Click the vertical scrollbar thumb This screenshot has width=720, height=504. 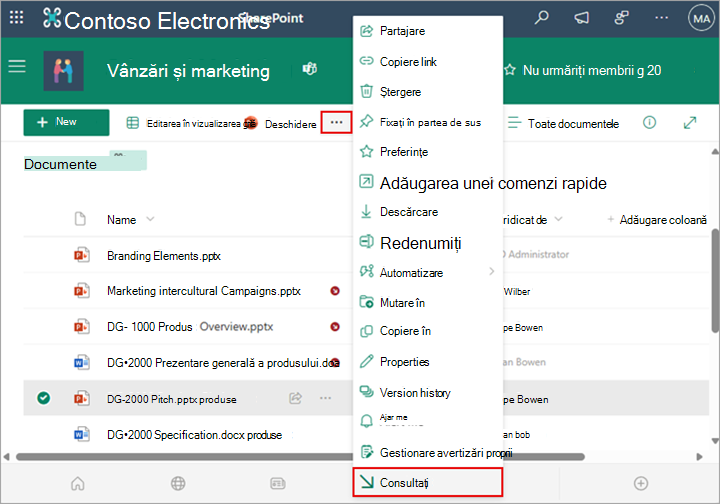click(715, 280)
